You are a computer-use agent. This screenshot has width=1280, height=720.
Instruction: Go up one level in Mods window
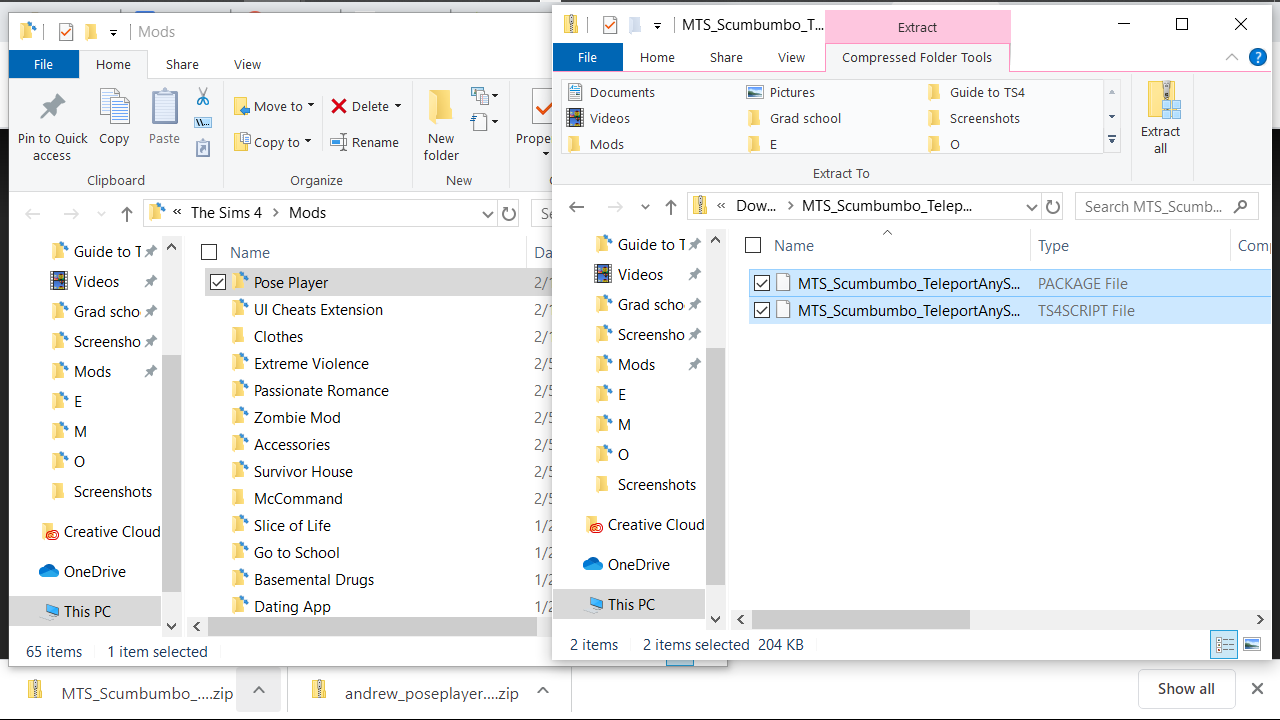click(126, 213)
